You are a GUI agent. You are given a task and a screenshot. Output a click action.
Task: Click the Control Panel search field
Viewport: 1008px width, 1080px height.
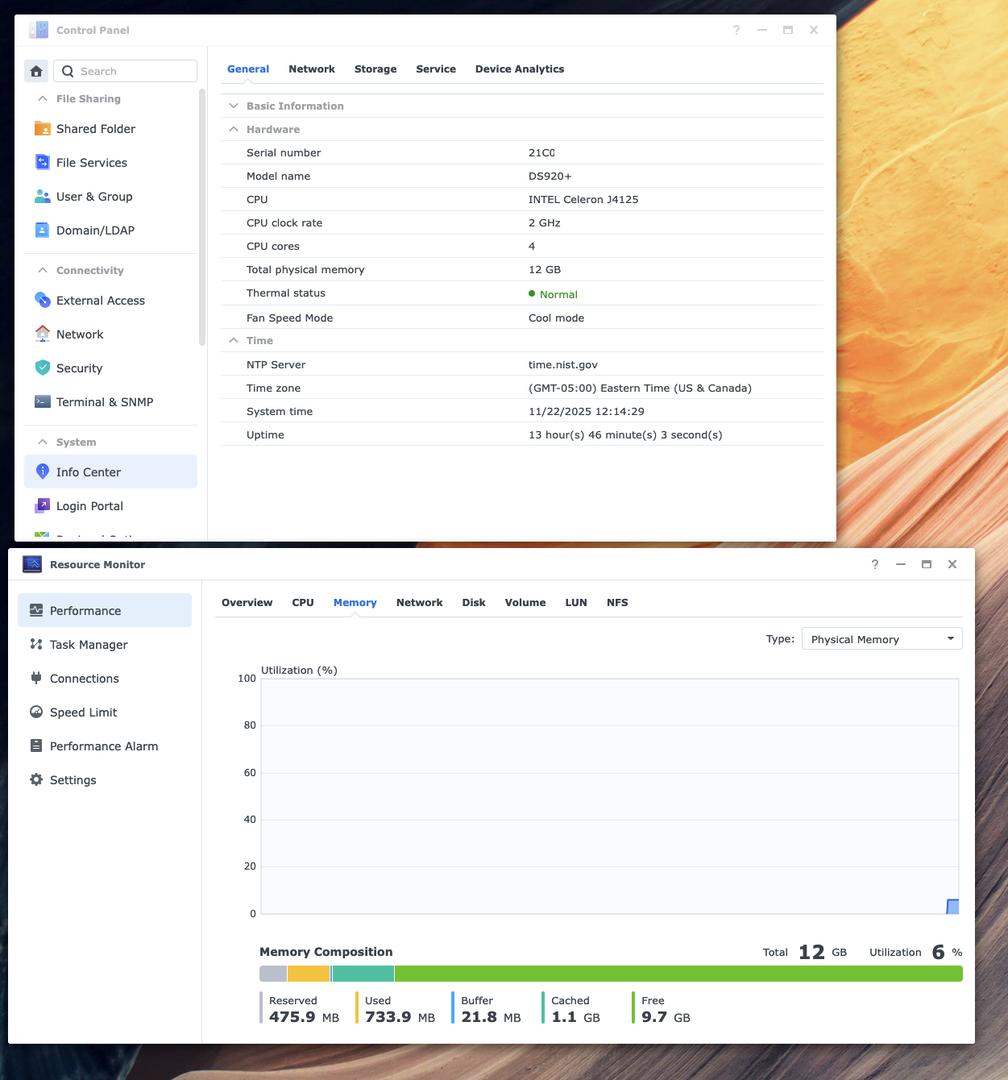tap(125, 71)
